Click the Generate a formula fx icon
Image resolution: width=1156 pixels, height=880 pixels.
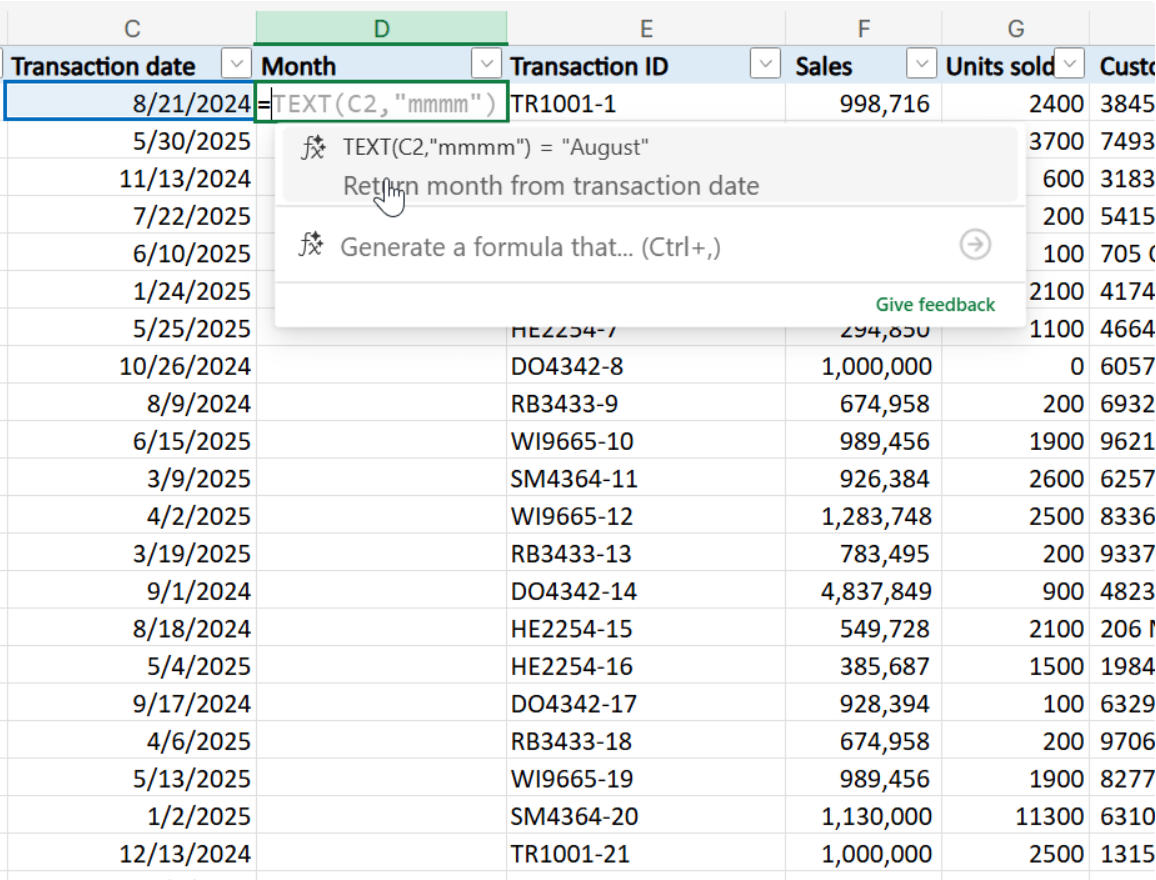coord(310,245)
